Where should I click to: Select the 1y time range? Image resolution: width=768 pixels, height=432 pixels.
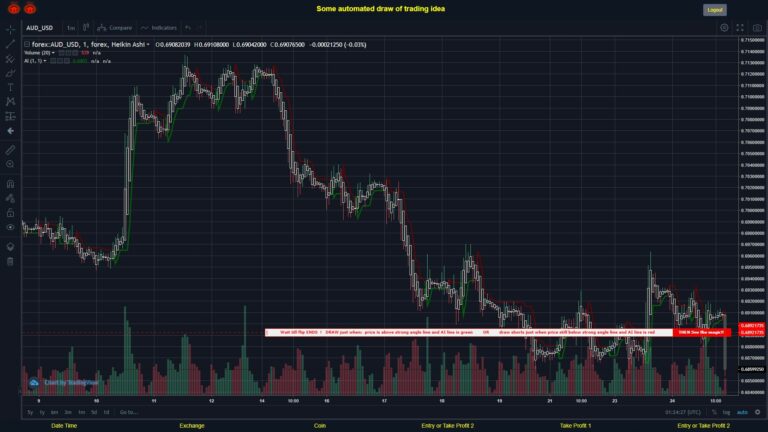[42, 412]
